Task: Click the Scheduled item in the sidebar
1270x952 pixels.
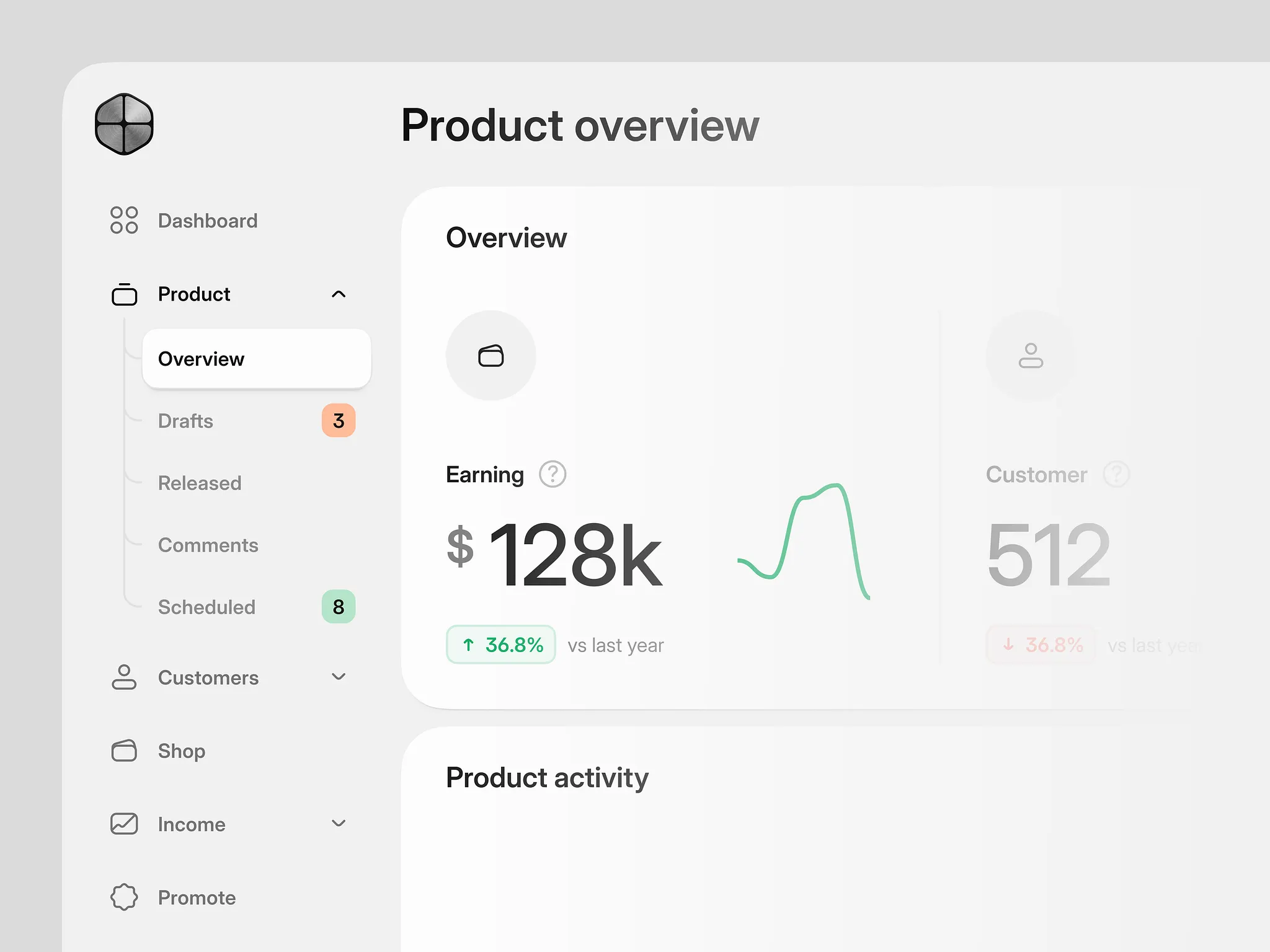Action: 207,607
